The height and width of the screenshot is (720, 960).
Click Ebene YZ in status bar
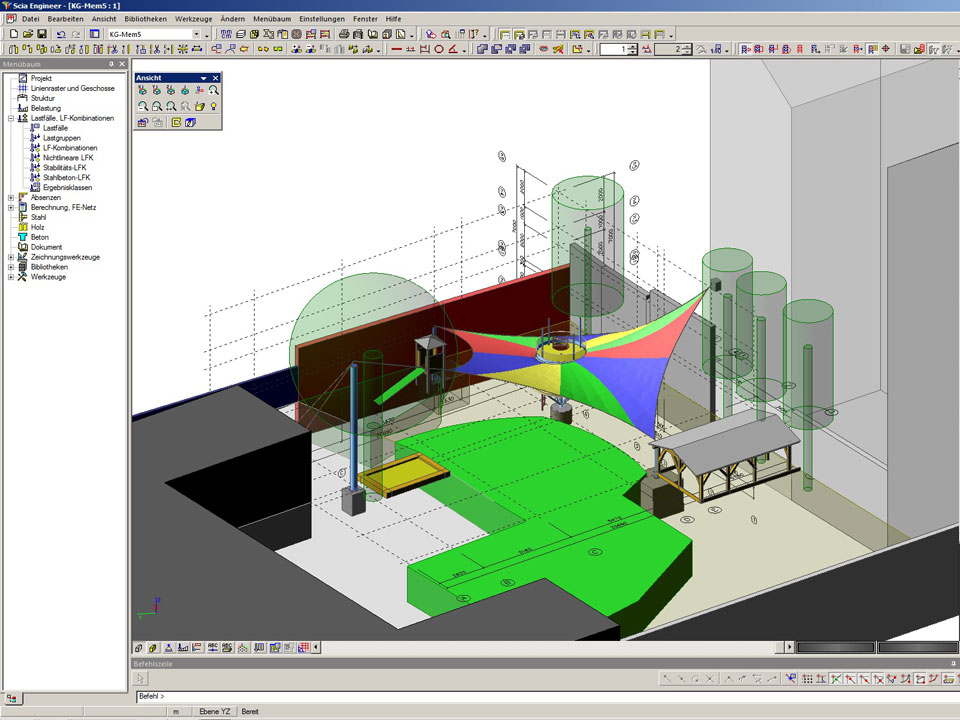[214, 711]
